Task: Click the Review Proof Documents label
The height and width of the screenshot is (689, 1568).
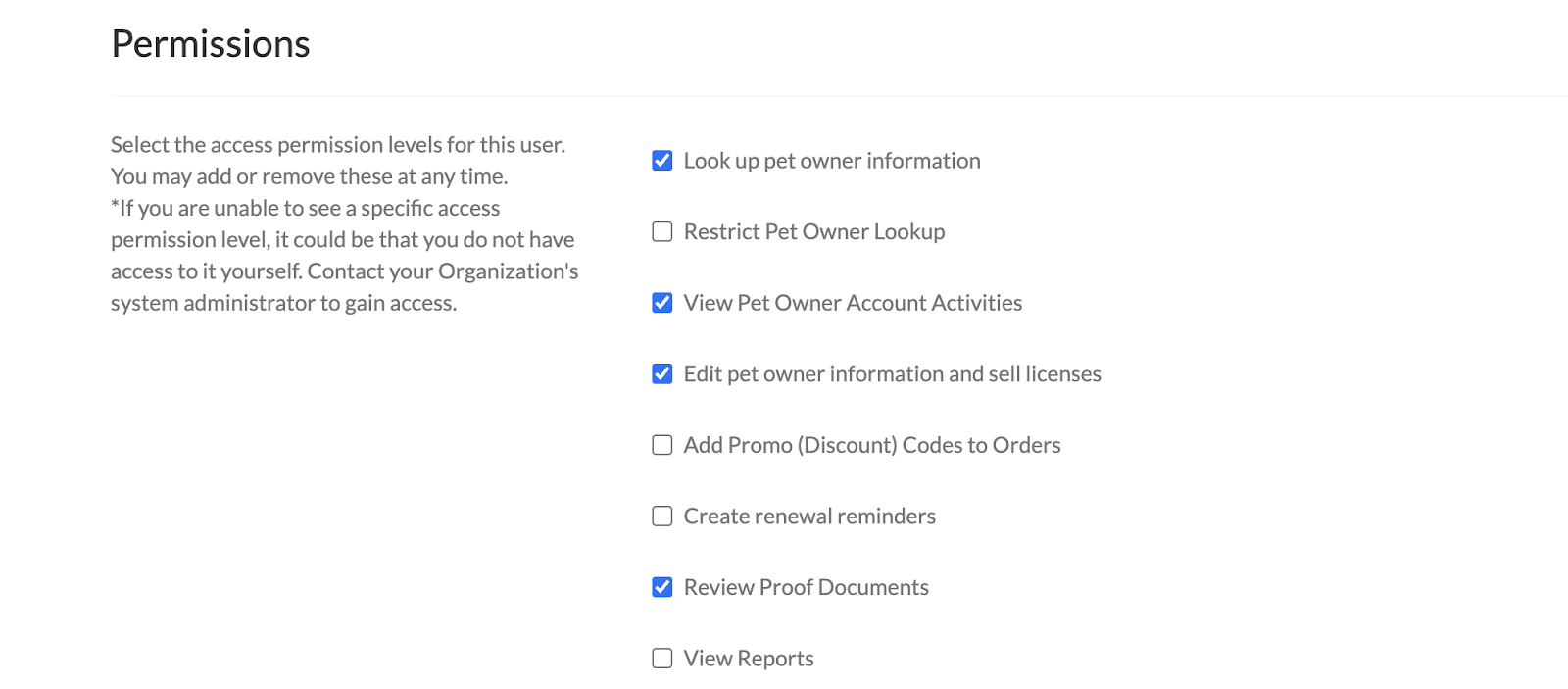Action: point(805,586)
